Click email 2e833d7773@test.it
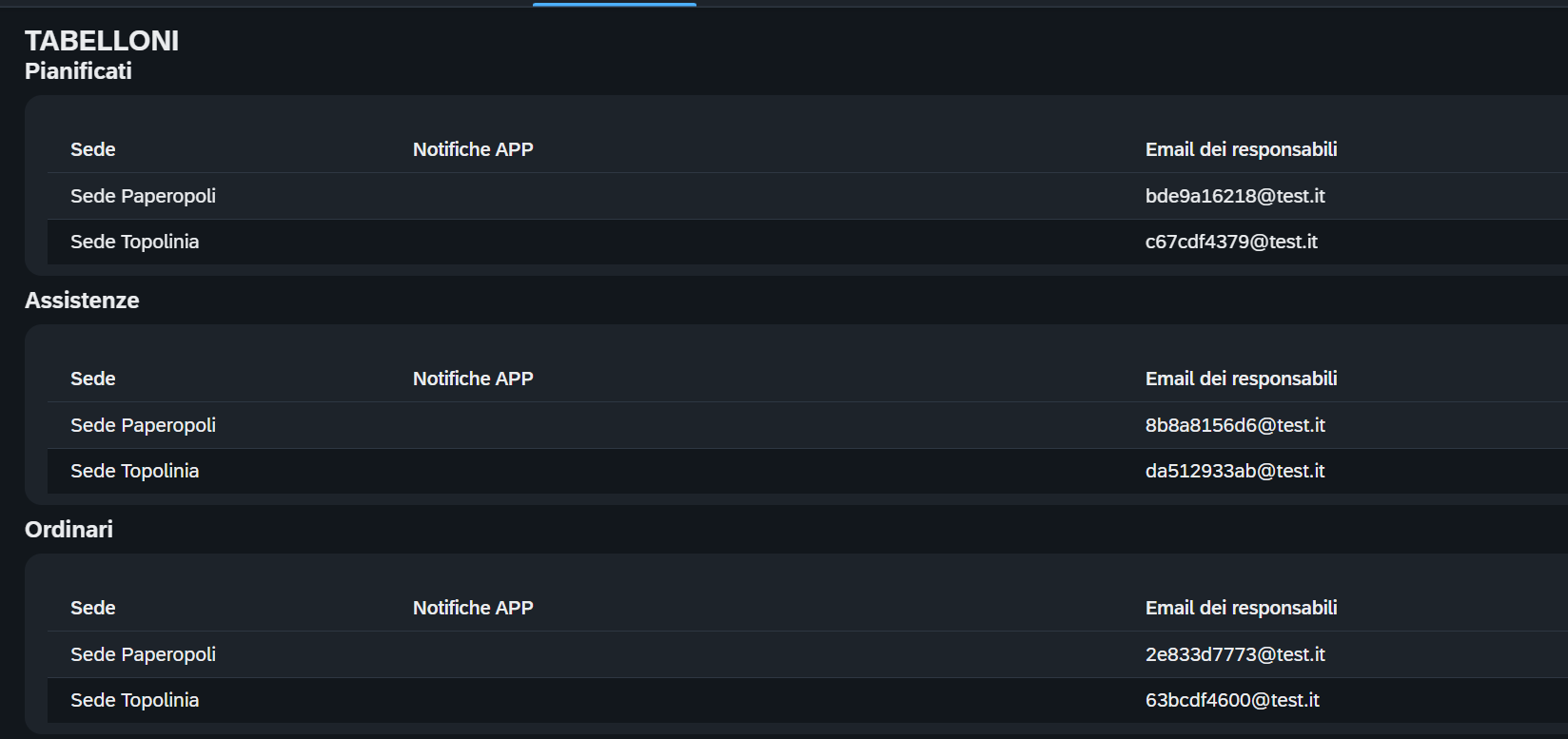Image resolution: width=1568 pixels, height=739 pixels. point(1234,654)
